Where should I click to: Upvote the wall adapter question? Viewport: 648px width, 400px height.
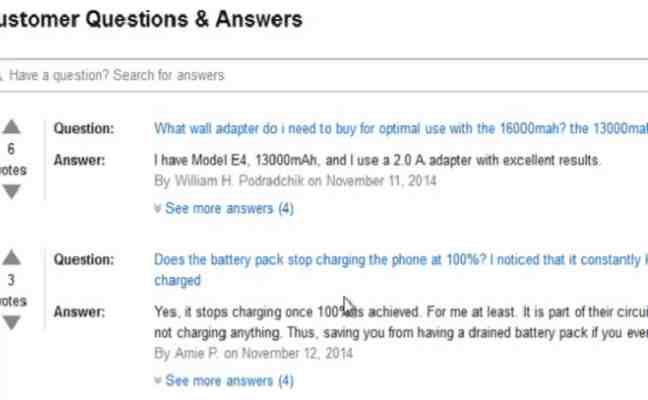click(x=11, y=128)
